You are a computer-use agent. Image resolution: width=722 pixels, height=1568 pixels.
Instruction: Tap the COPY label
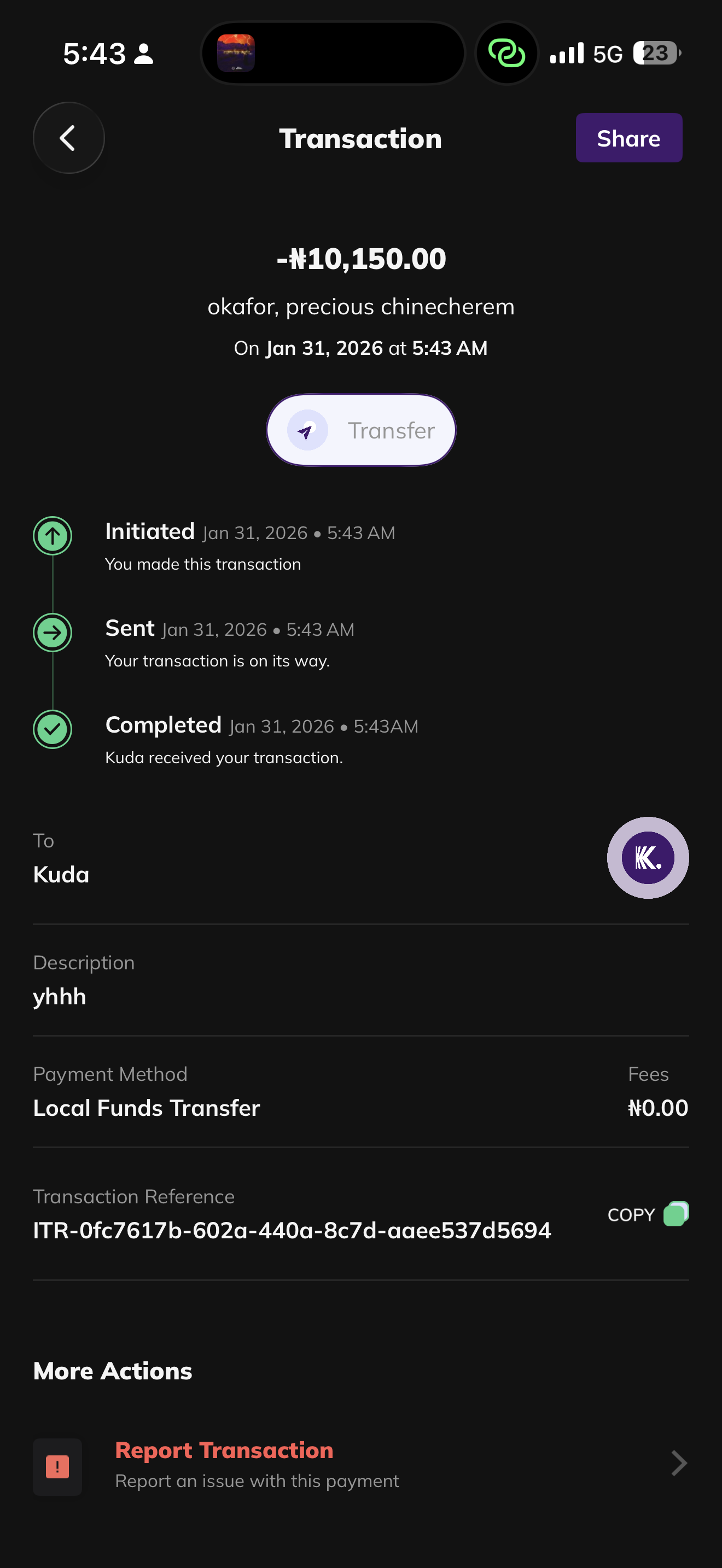pos(631,1215)
